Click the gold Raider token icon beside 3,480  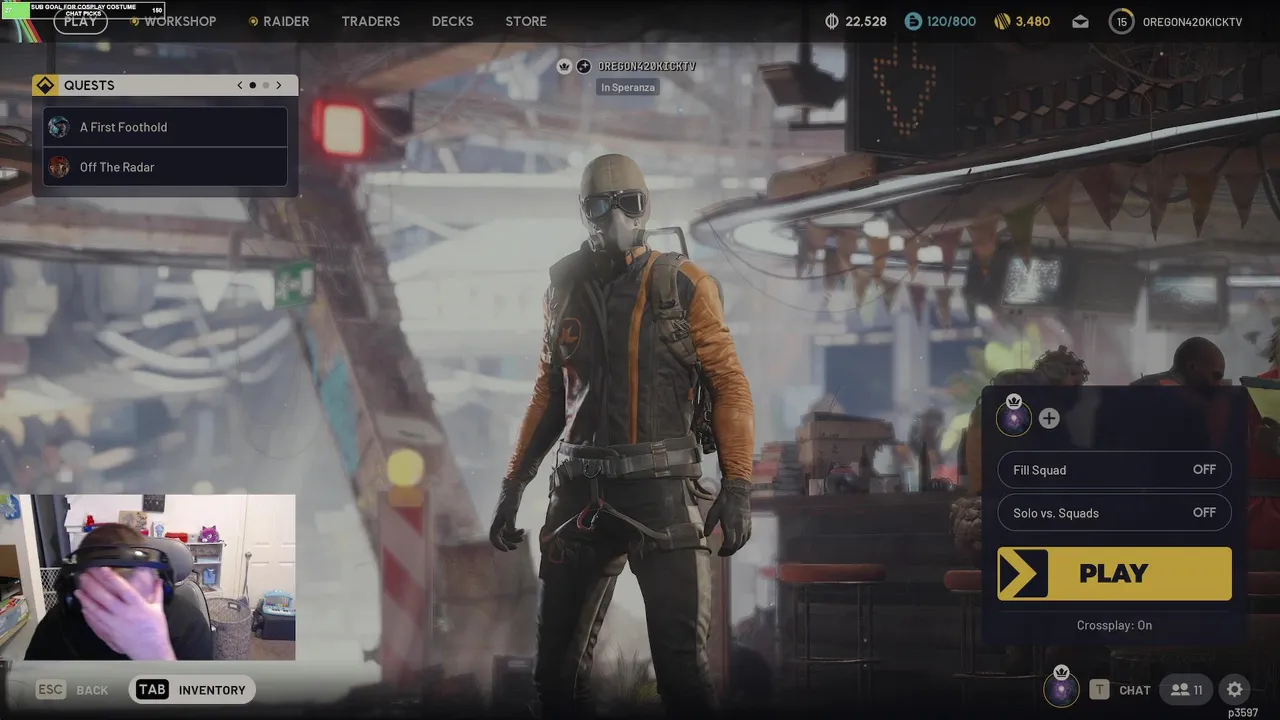point(1002,21)
